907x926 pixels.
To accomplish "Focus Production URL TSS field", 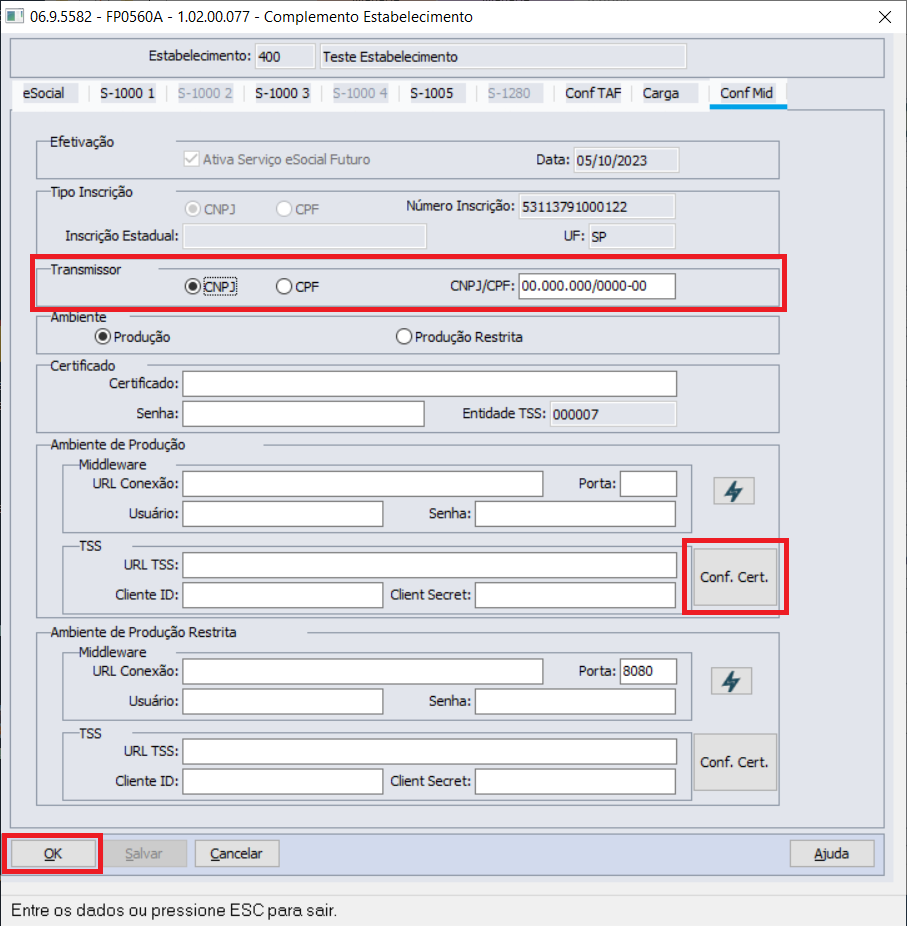I will pos(429,565).
